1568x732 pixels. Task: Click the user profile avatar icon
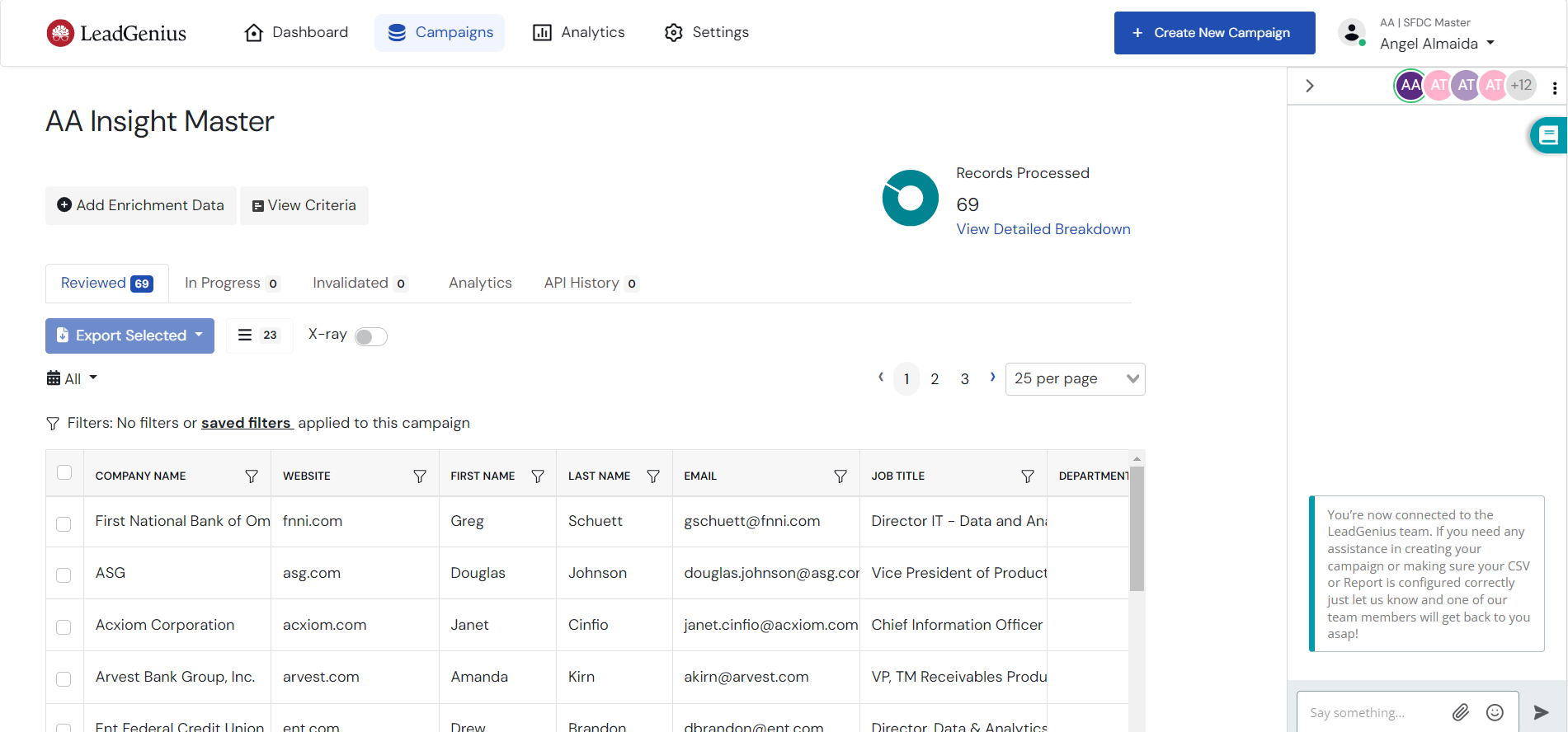tap(1351, 33)
